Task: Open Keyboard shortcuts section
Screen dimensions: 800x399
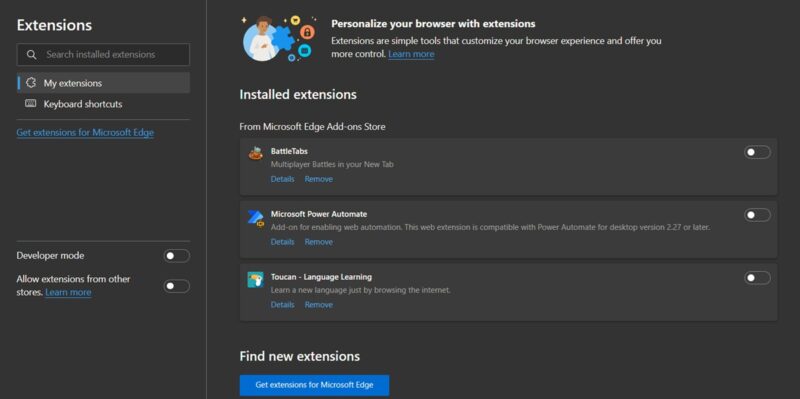Action: point(104,104)
